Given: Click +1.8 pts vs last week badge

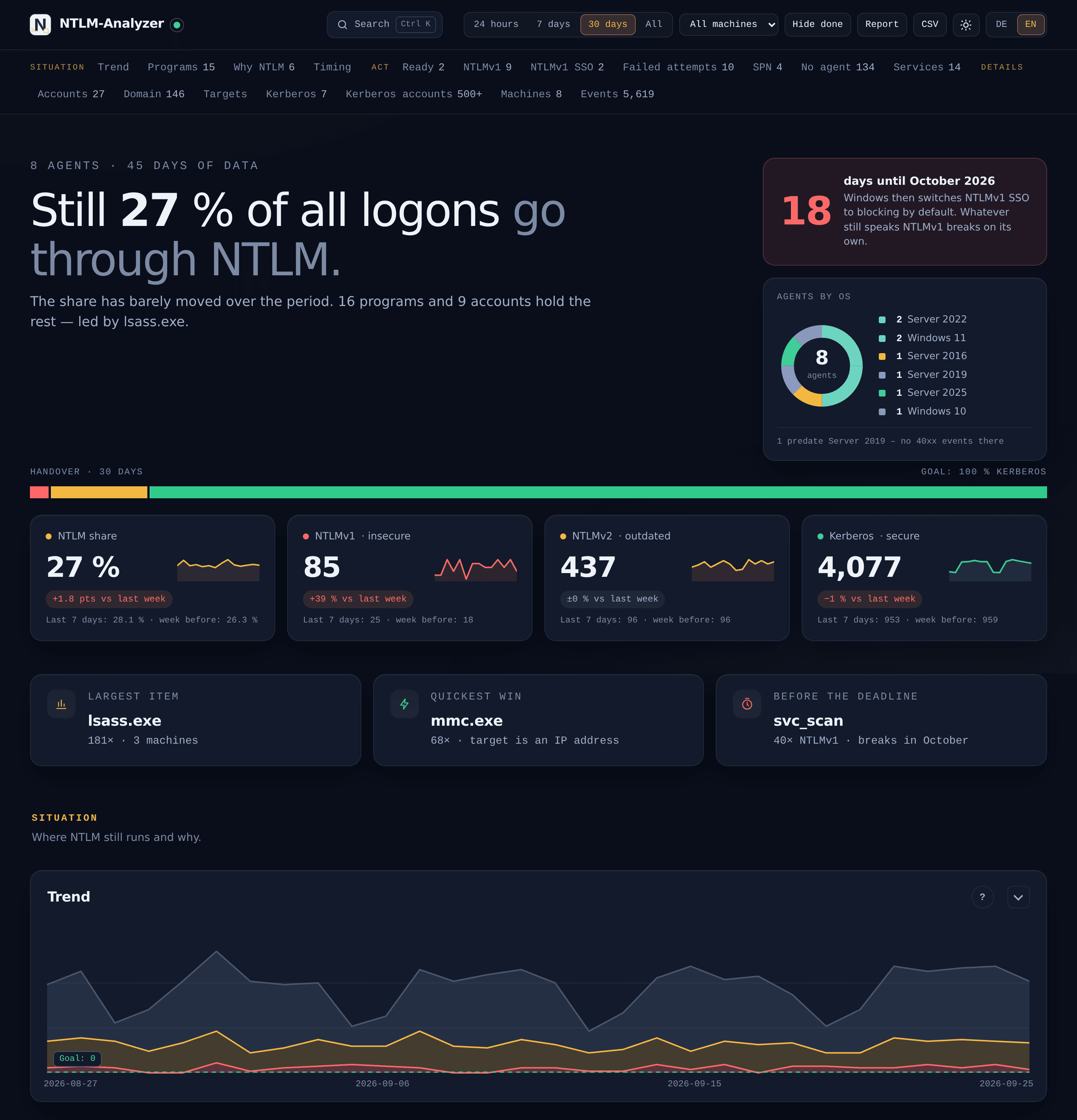Looking at the screenshot, I should [108, 599].
